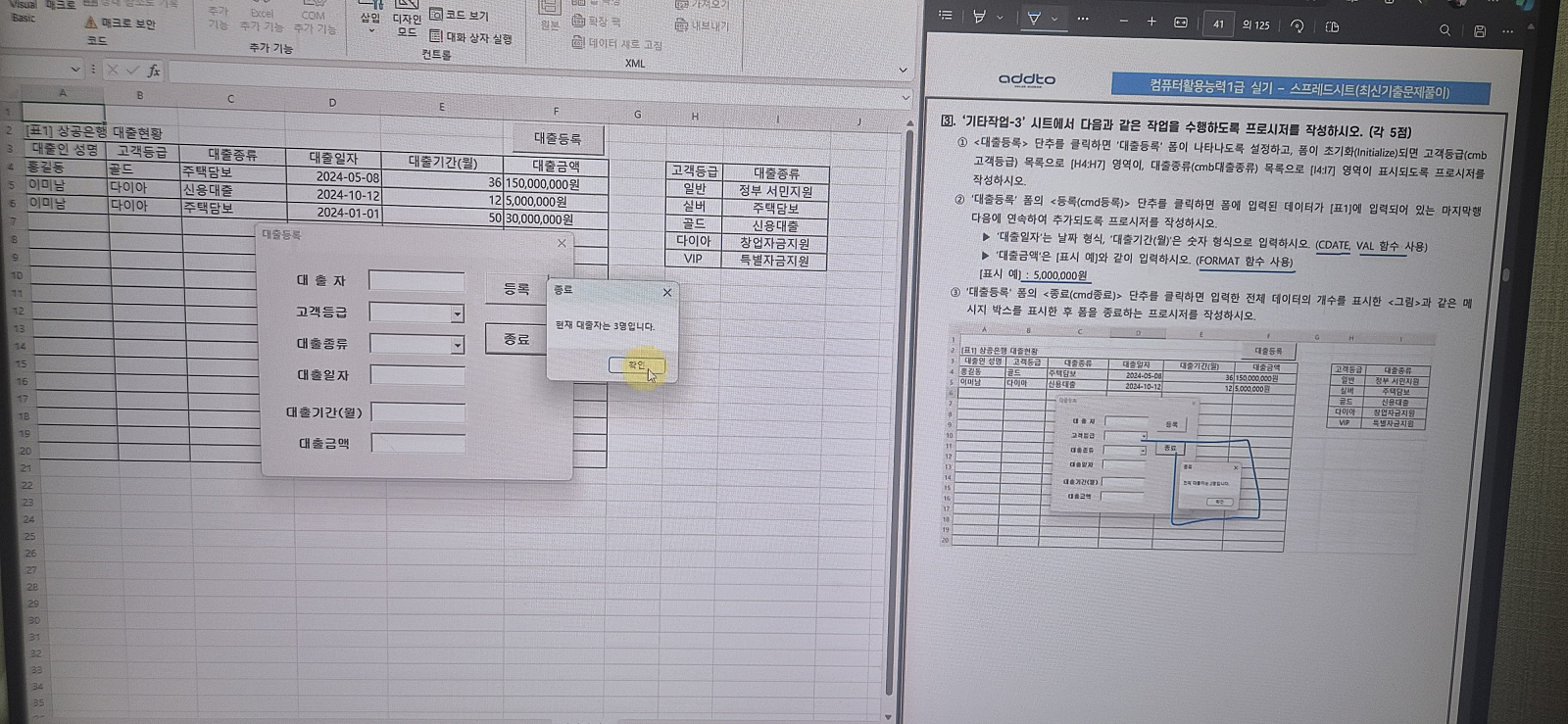Open 매크로 보안 in the Excel ribbon
Viewport: 1568px width, 724px height.
coord(120,23)
